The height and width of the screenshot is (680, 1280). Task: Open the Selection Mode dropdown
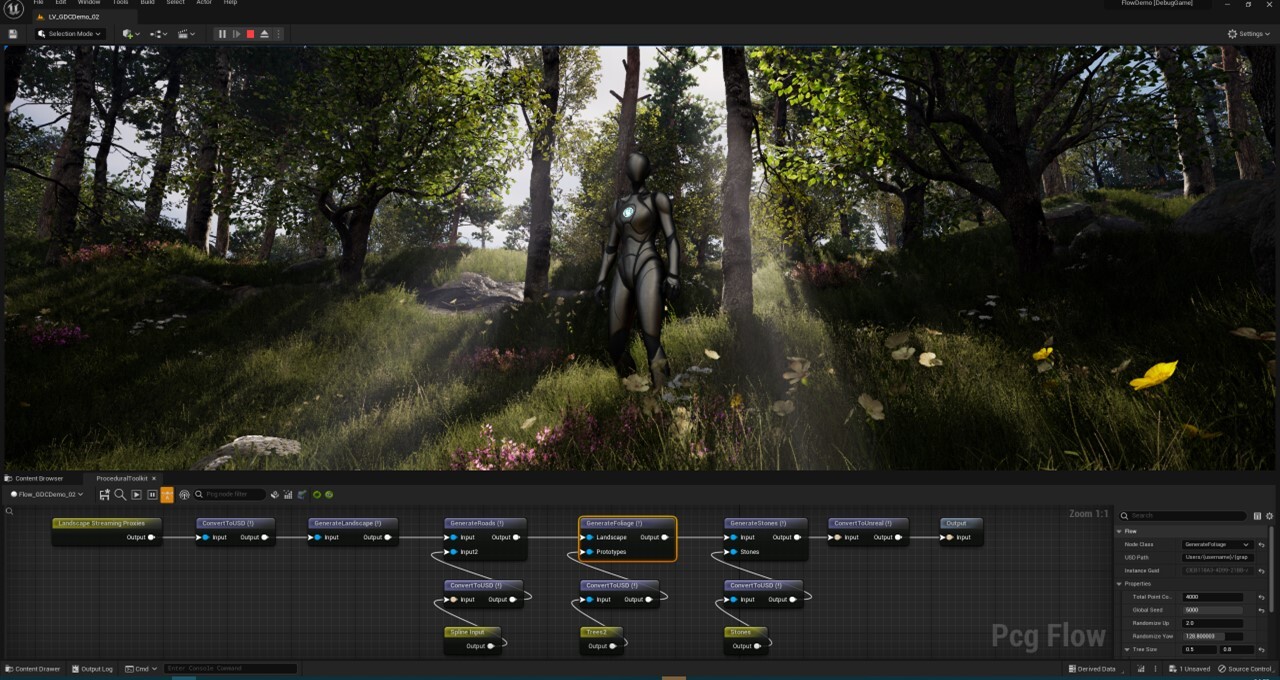point(70,34)
